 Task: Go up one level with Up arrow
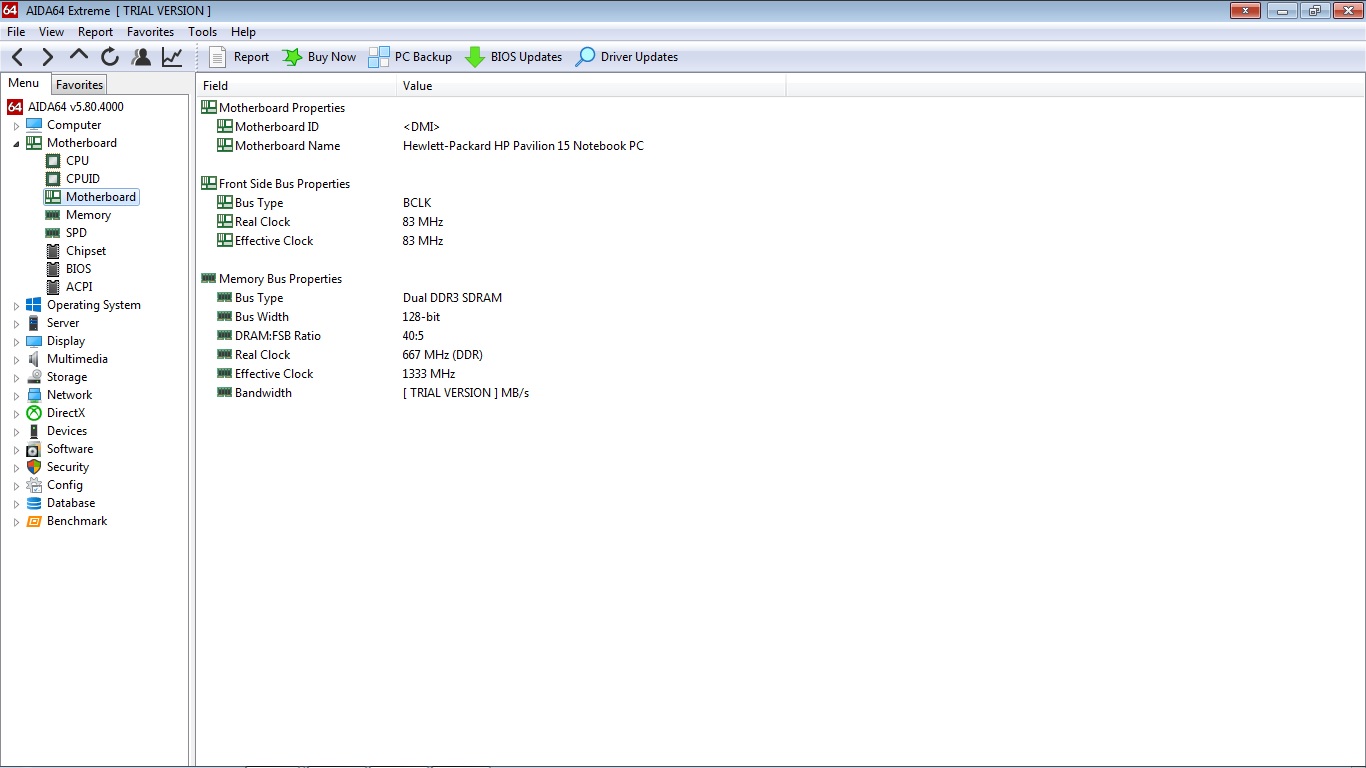click(79, 57)
